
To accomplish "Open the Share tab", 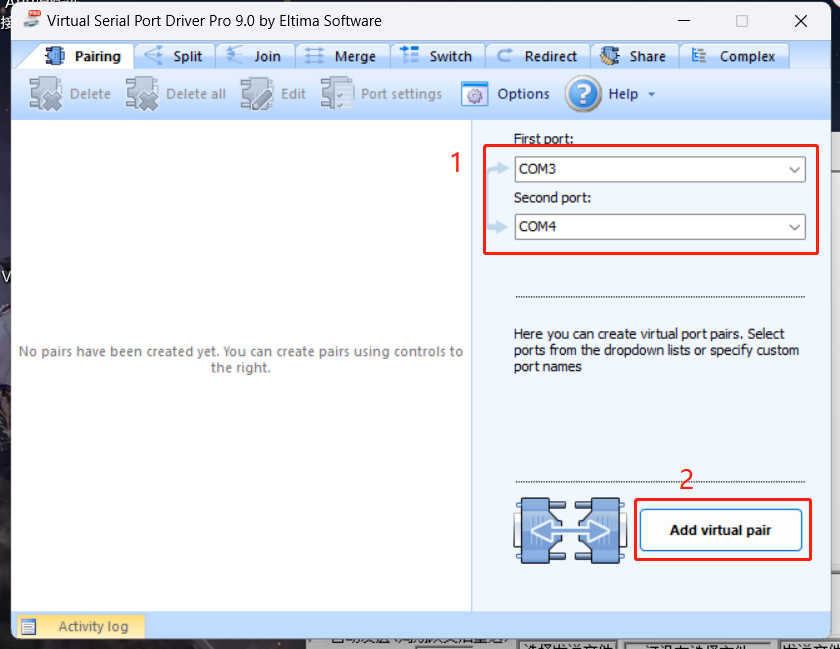I will [x=634, y=56].
